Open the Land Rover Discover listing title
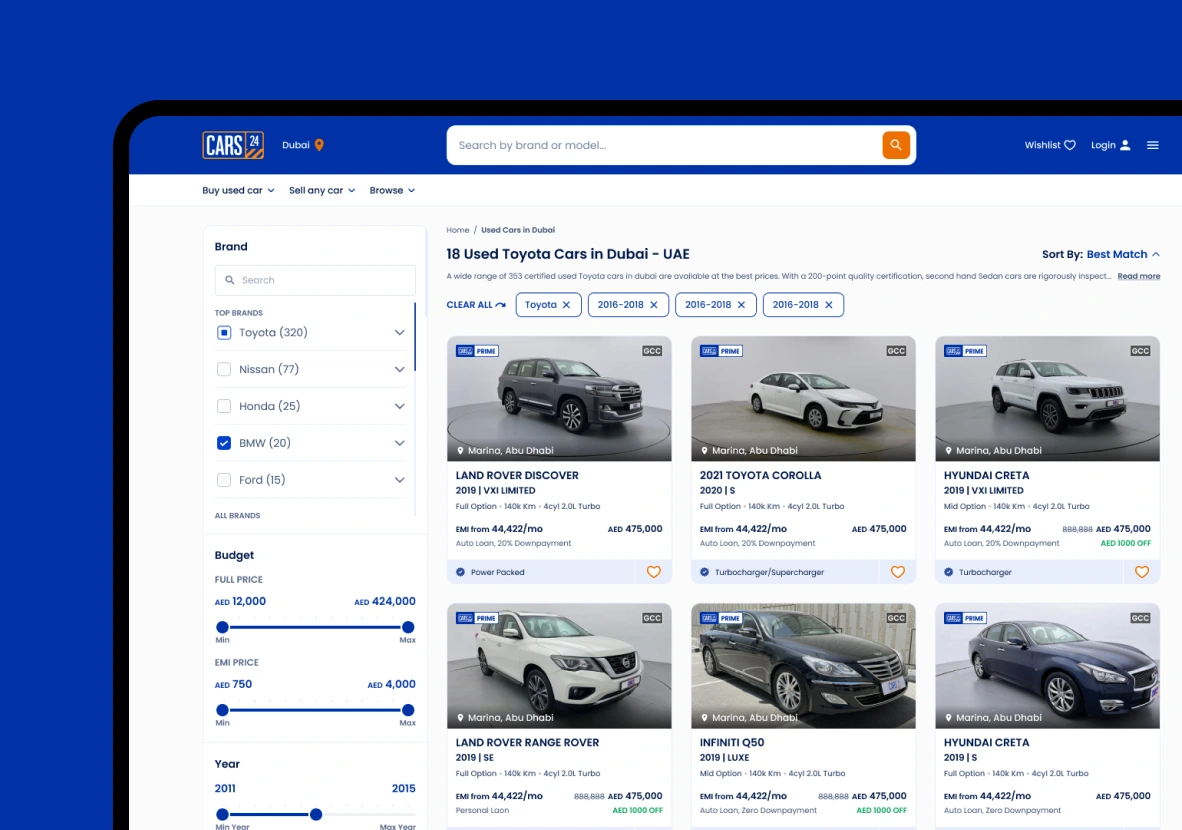The width and height of the screenshot is (1182, 830). point(517,476)
